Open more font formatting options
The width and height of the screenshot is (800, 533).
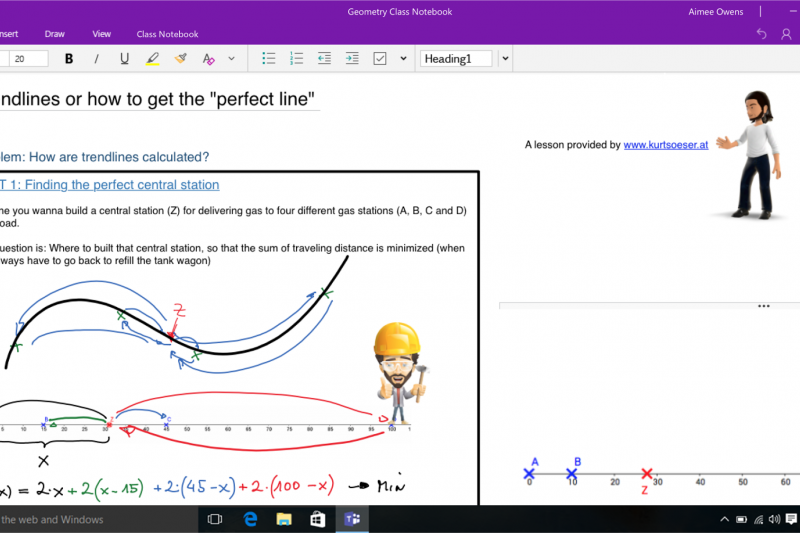[x=231, y=59]
